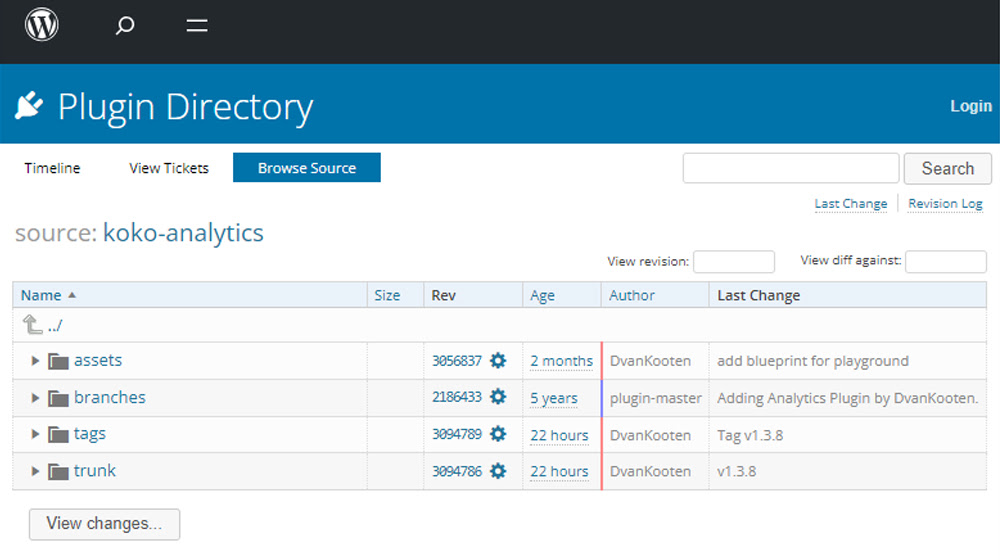Screen dimensions: 1000x560
Task: Sort by the Name column header
Action: (41, 295)
